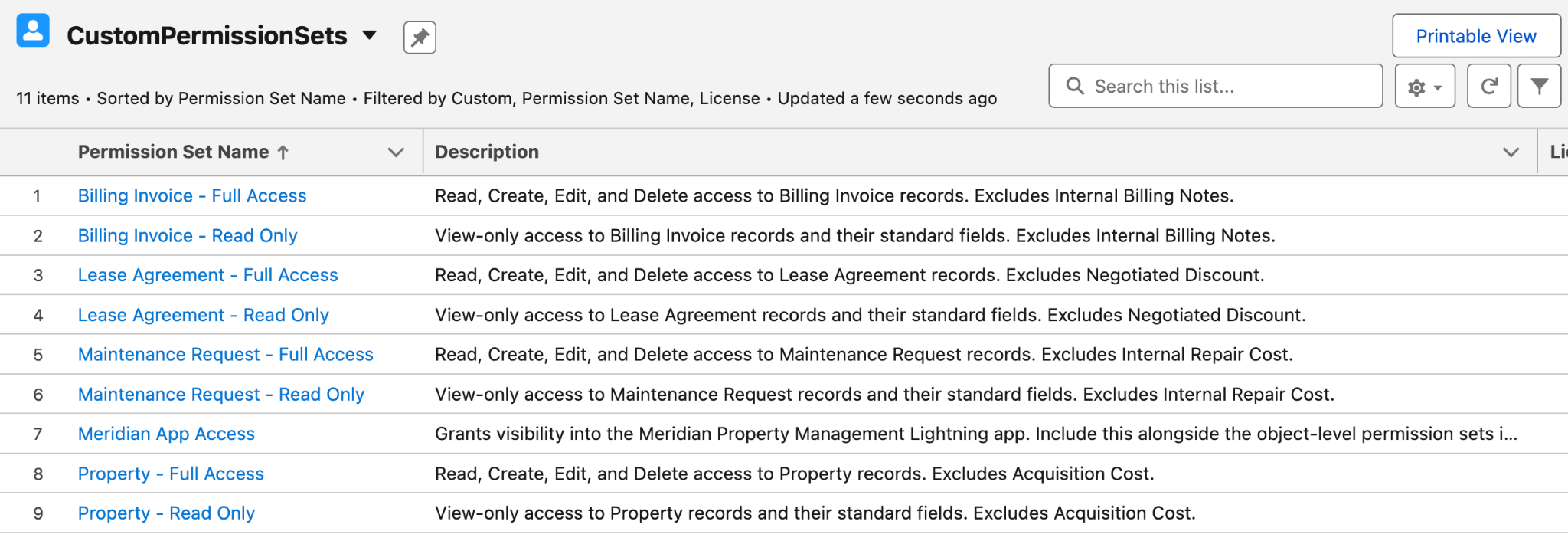The height and width of the screenshot is (541, 1568).
Task: Click the Printable View button
Action: 1476,36
